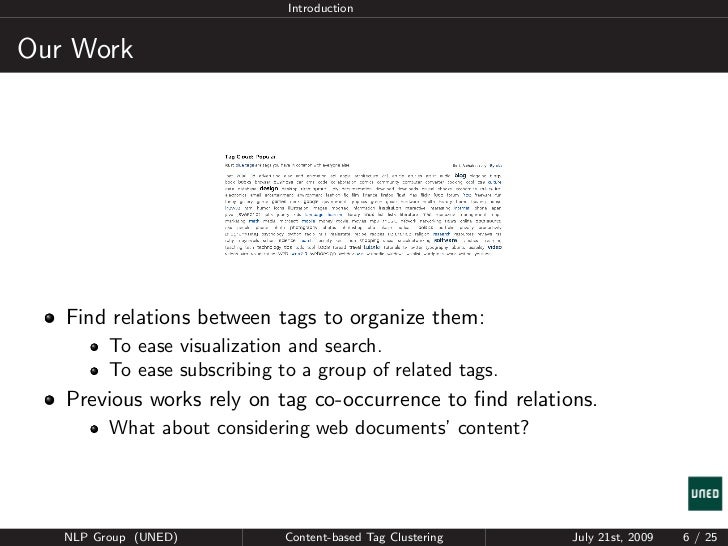The width and height of the screenshot is (728, 546).
Task: Click the UNED logo icon
Action: point(705,493)
